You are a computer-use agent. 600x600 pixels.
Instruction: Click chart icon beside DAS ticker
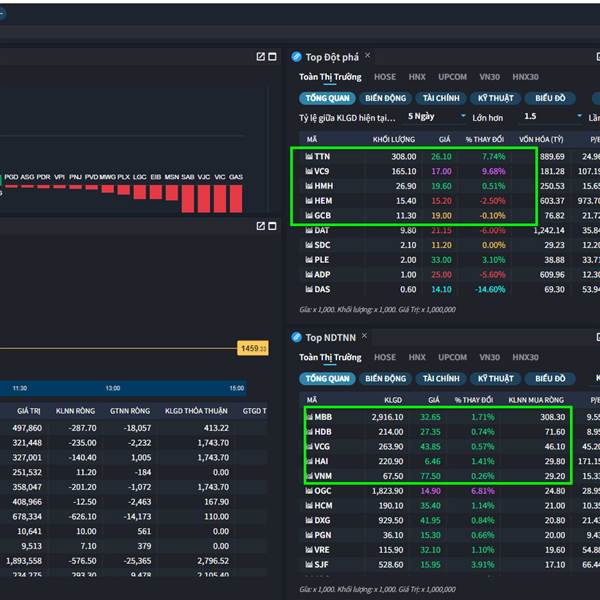point(309,290)
